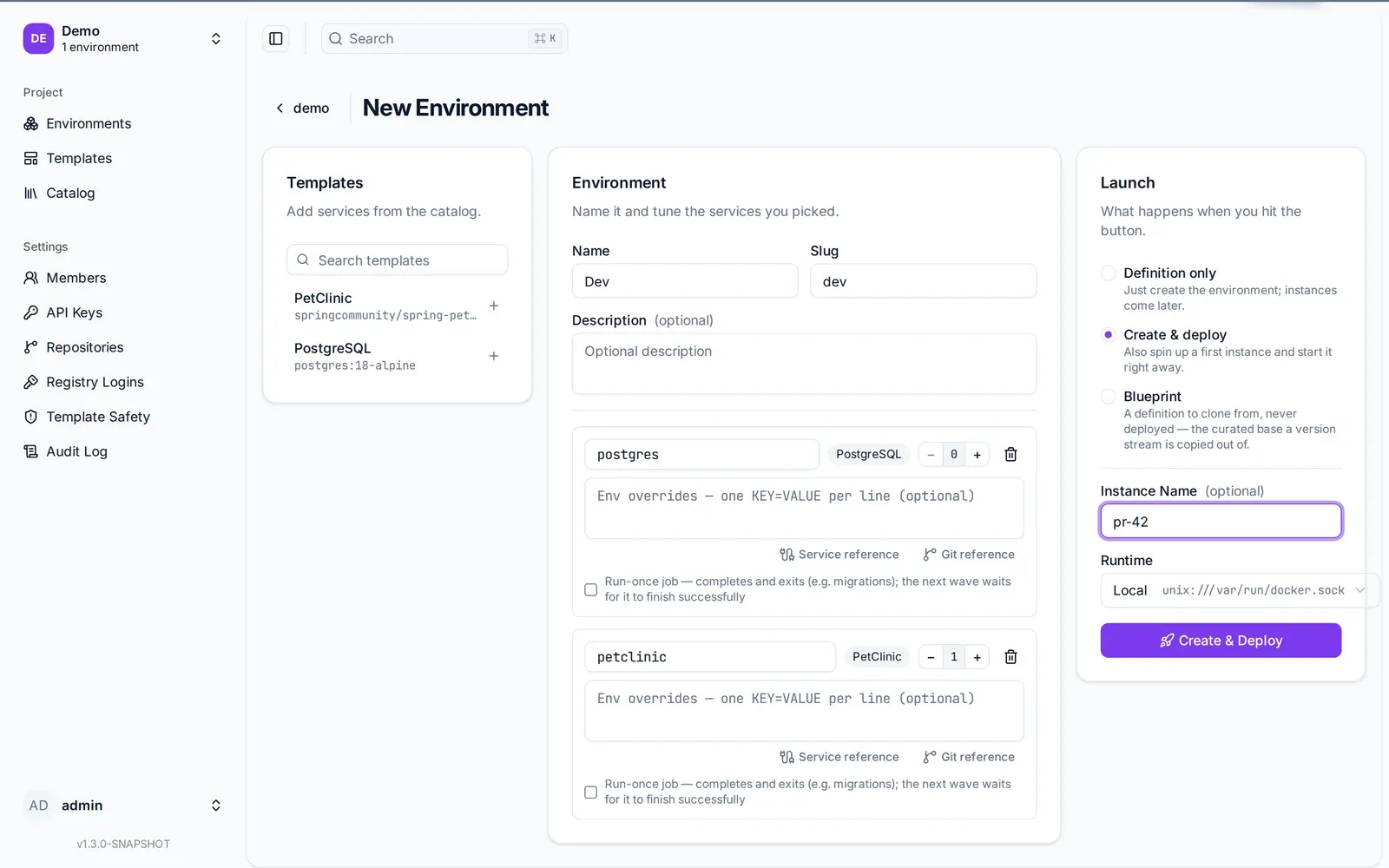1389x868 pixels.
Task: Toggle the sidebar panel icon
Action: click(276, 38)
